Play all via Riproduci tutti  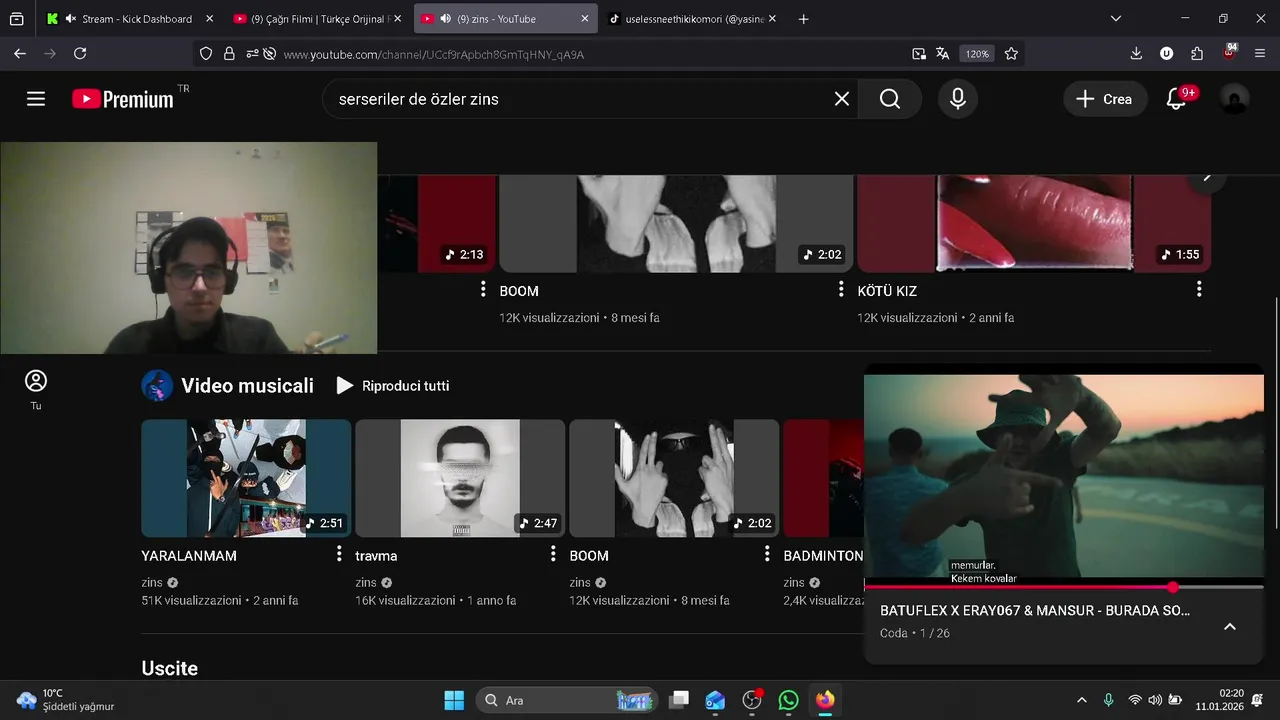pos(393,386)
